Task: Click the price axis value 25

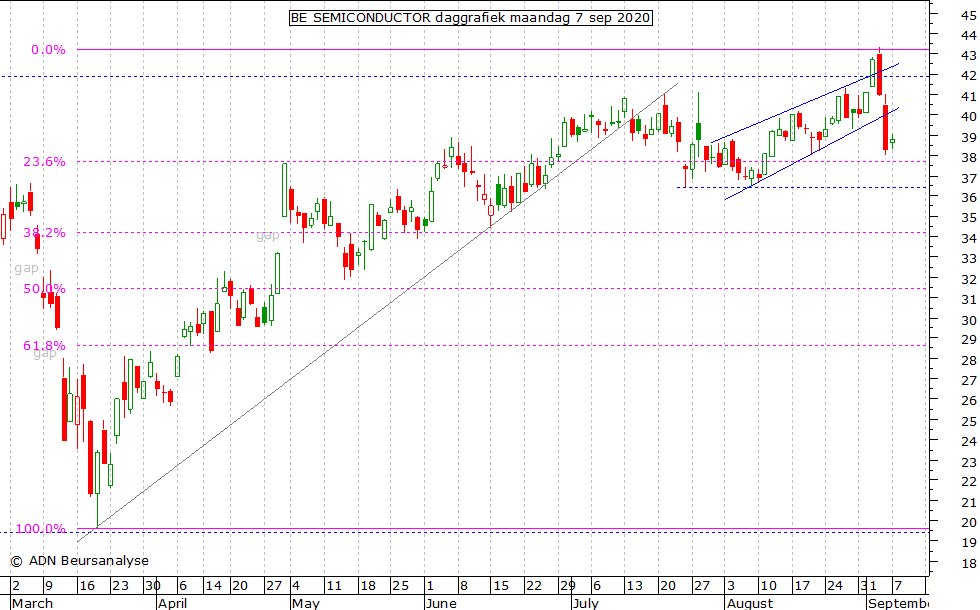Action: click(x=969, y=422)
